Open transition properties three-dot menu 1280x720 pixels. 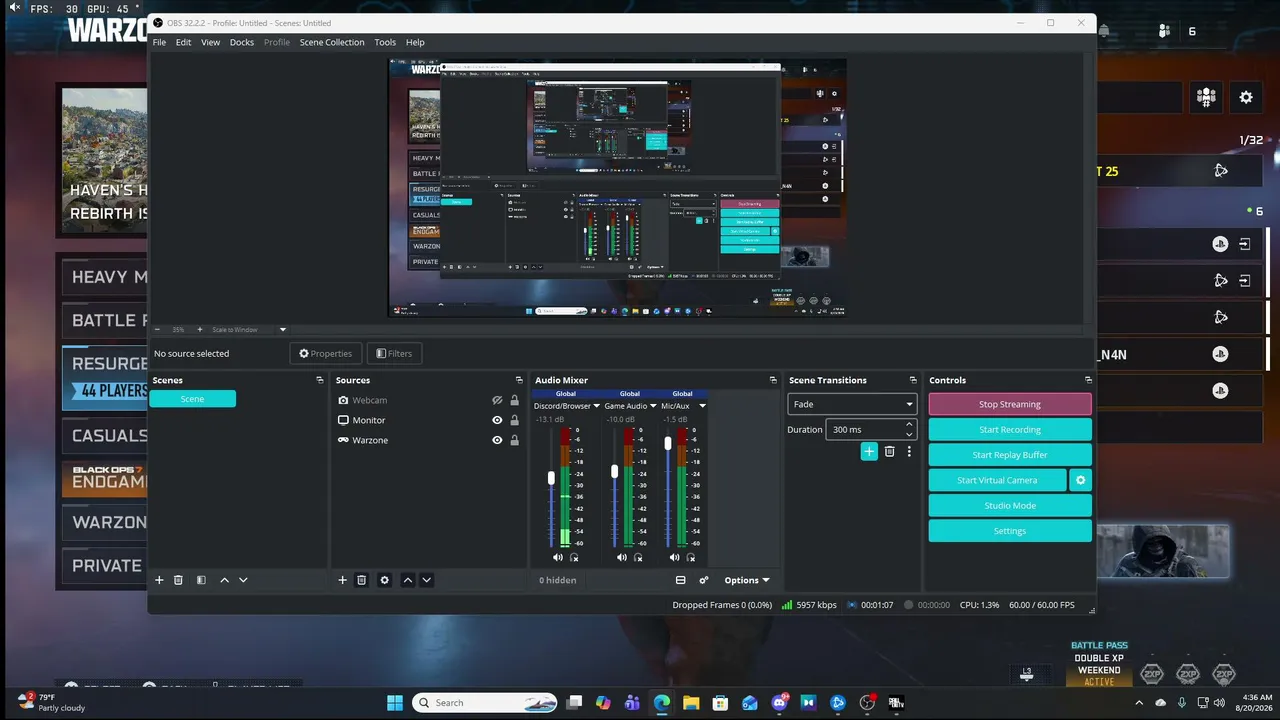[909, 452]
